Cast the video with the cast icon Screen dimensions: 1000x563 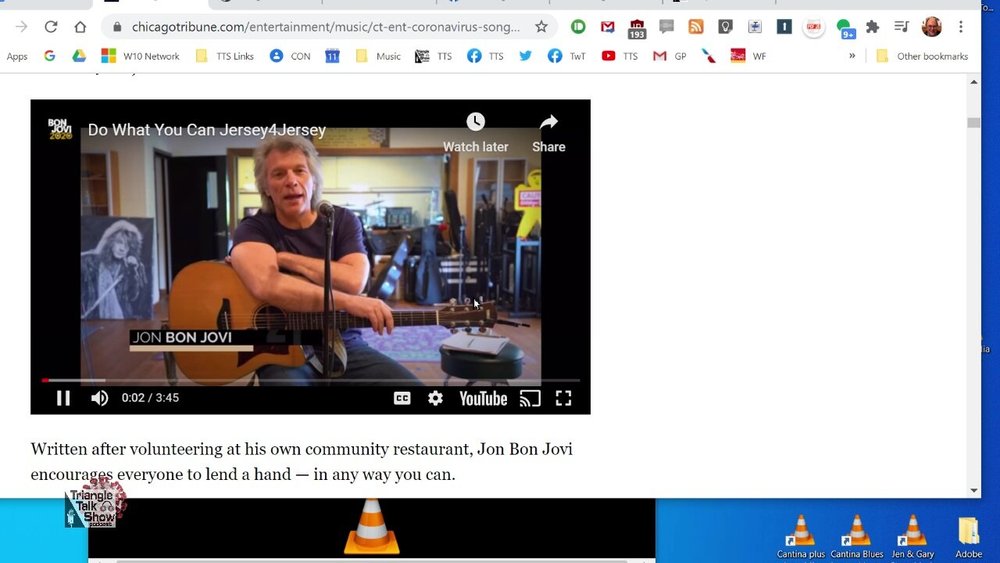(x=530, y=398)
